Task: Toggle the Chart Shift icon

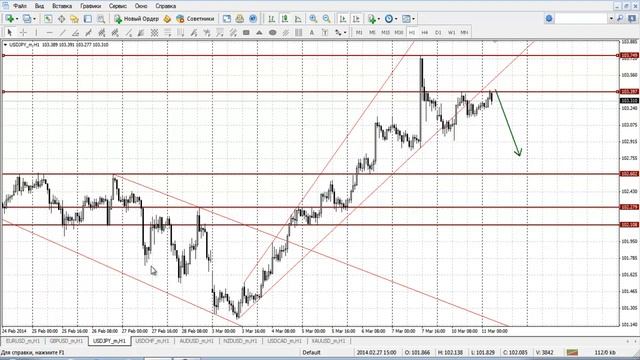Action: pyautogui.click(x=356, y=19)
